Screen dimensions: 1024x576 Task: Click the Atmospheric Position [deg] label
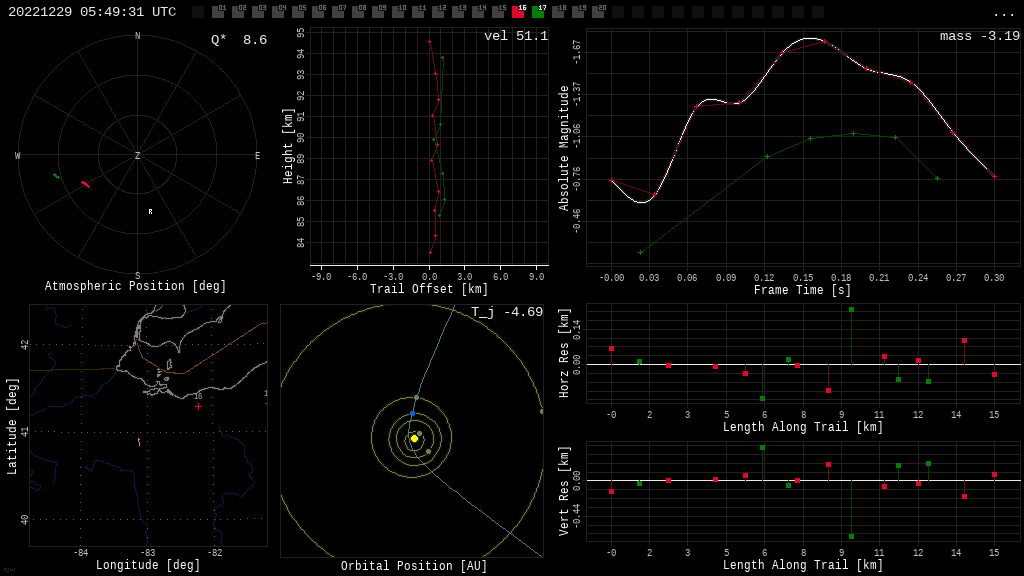click(135, 286)
